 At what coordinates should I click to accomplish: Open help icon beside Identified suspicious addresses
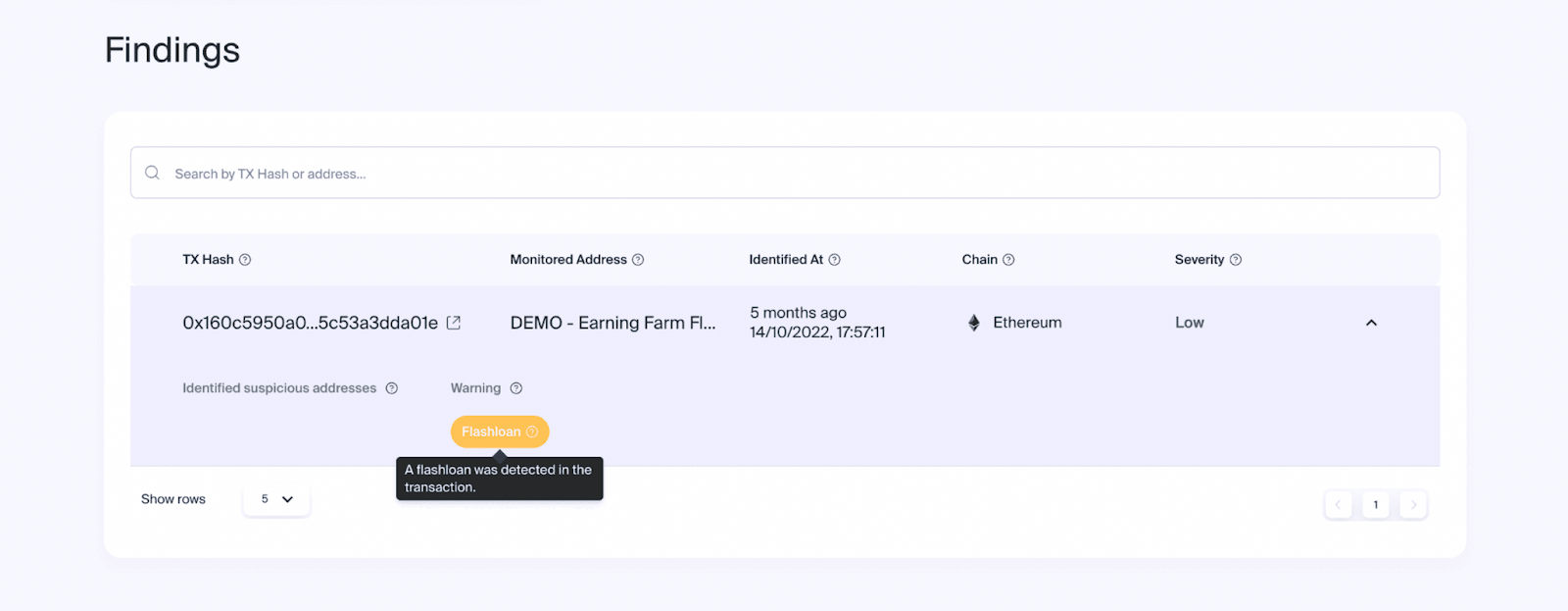[392, 388]
